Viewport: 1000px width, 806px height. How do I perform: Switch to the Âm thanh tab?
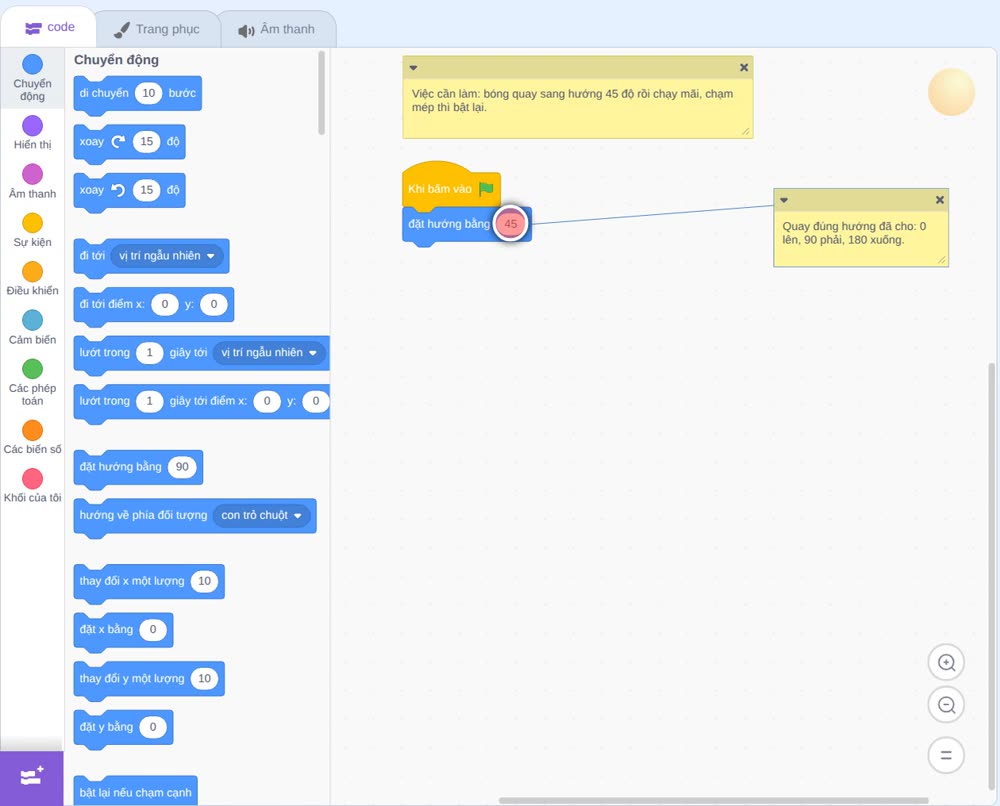click(277, 29)
